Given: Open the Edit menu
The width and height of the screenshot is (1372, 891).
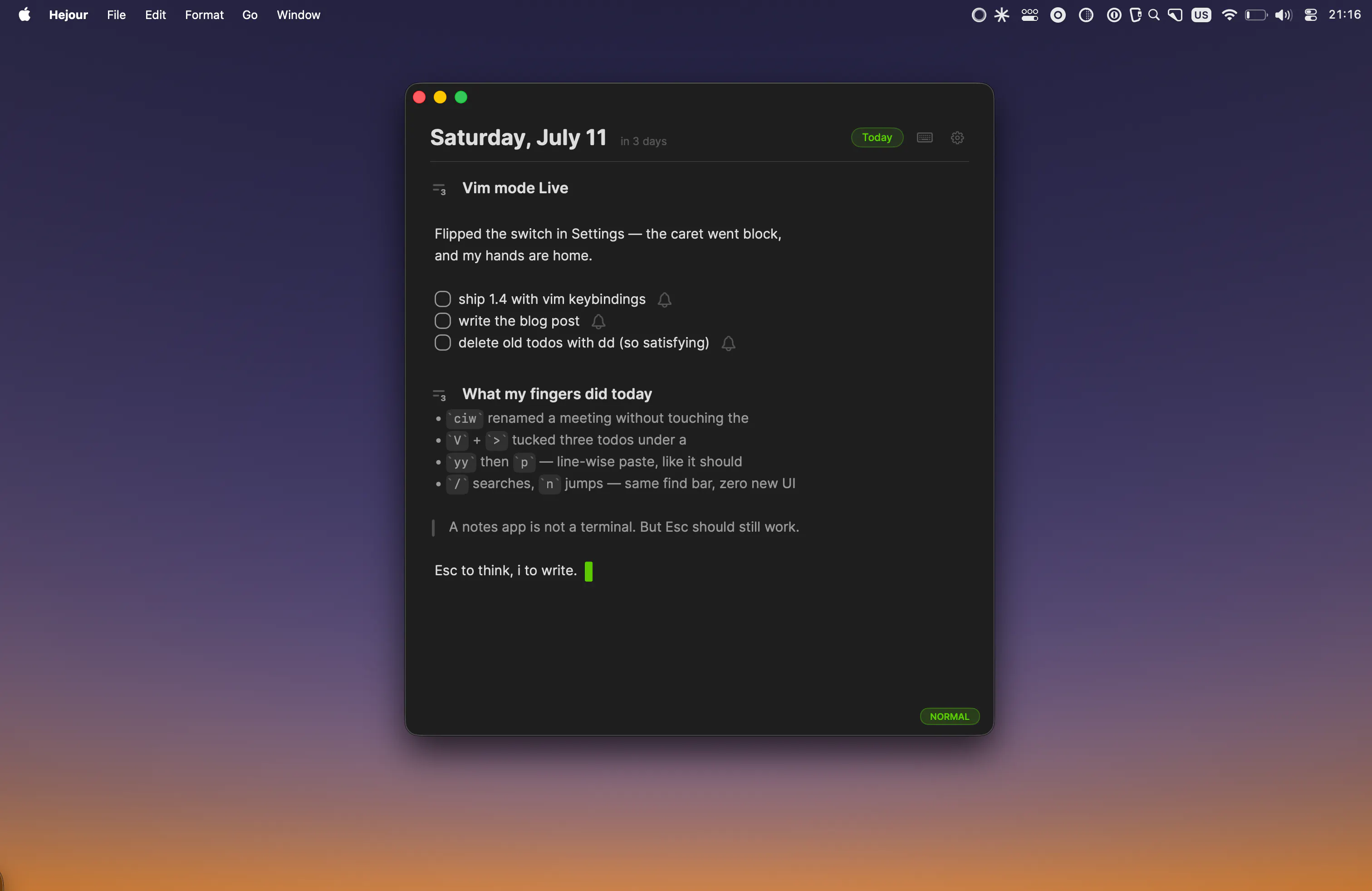Looking at the screenshot, I should tap(155, 15).
